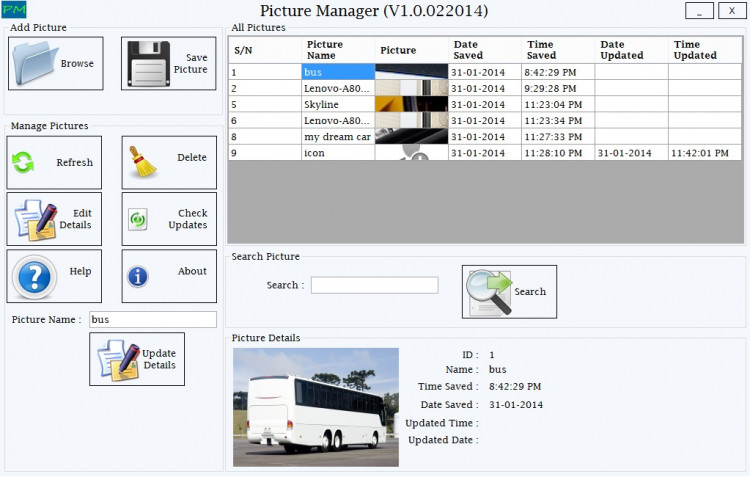Click the green Refresh arrows icon

[22, 162]
